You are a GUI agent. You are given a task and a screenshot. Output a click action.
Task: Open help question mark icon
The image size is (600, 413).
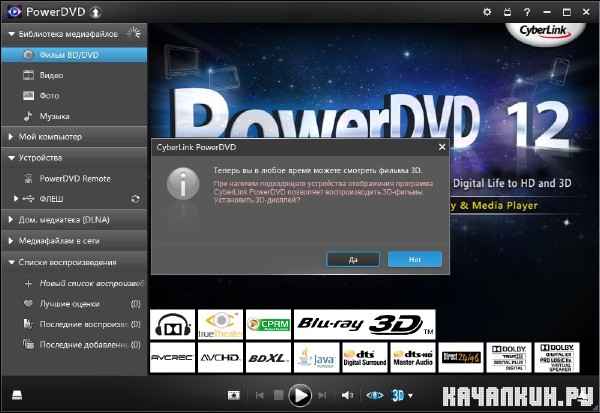[x=527, y=12]
